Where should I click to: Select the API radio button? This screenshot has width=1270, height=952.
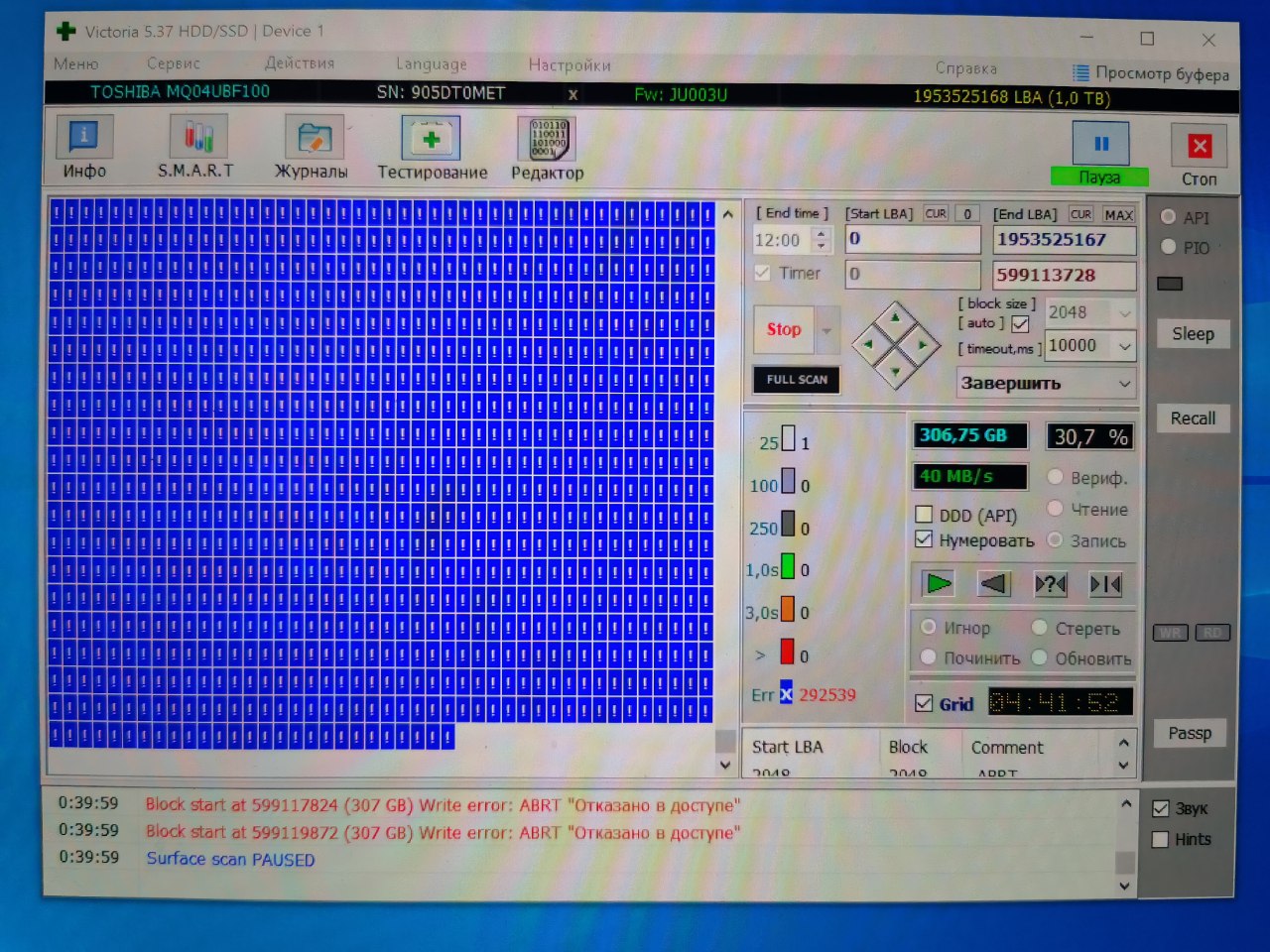[x=1168, y=217]
